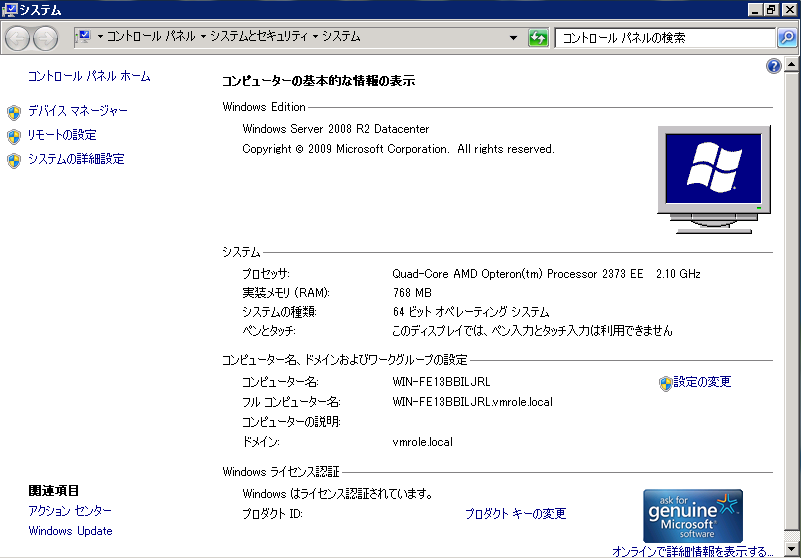The width and height of the screenshot is (801, 558).
Task: Click the 実装メモリ (RAM) label
Action: [x=286, y=293]
